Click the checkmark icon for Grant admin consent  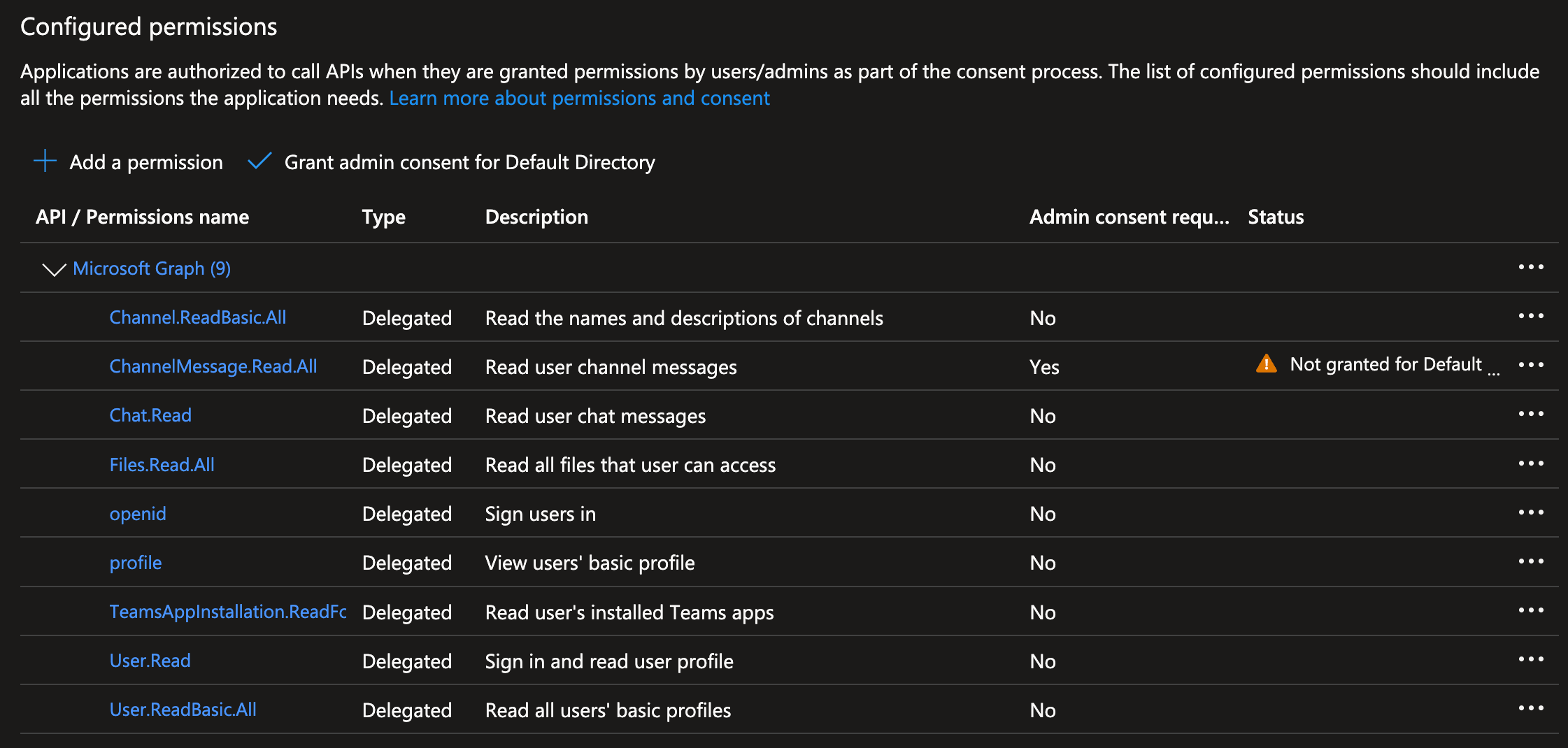click(259, 161)
